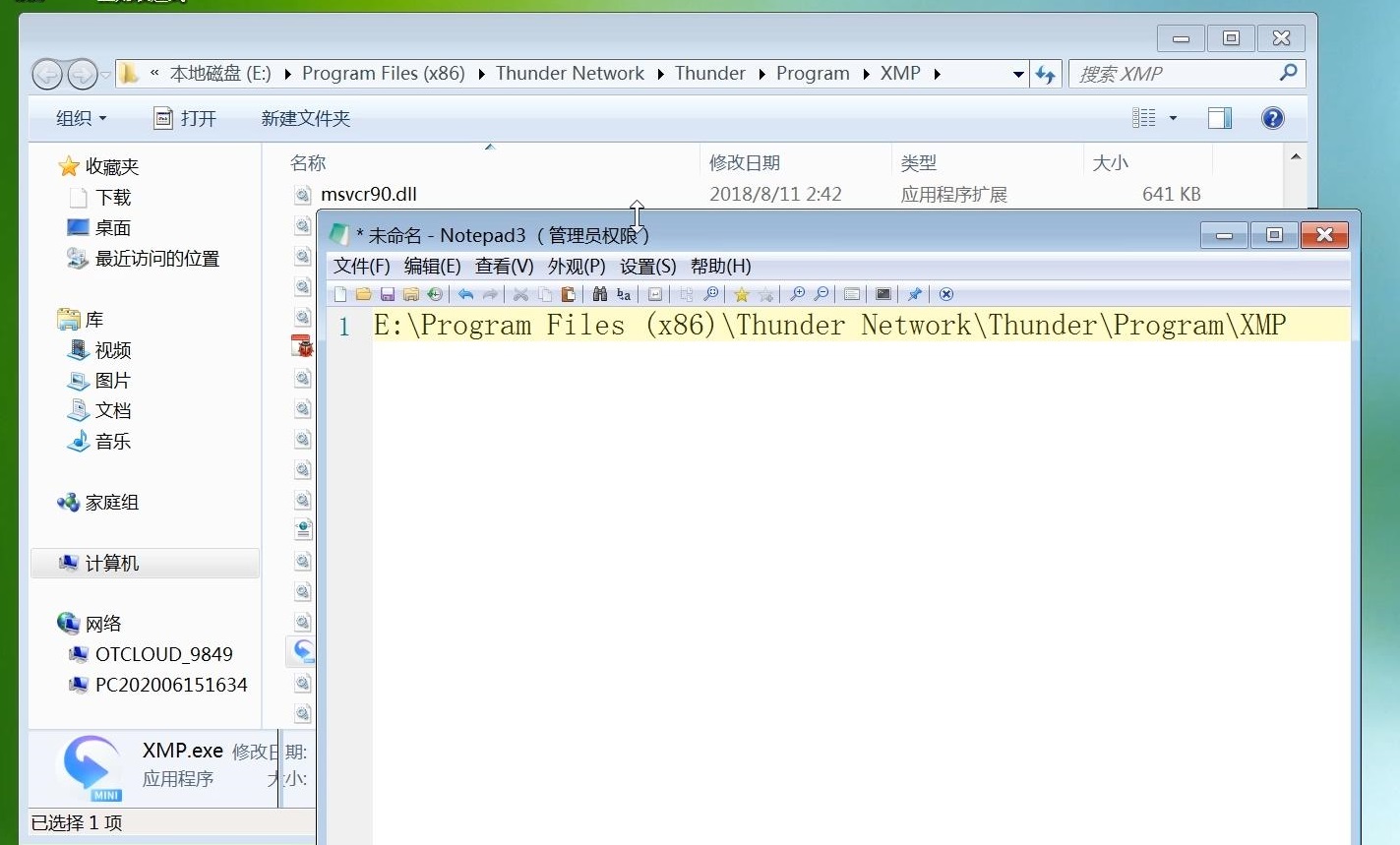Image resolution: width=1400 pixels, height=845 pixels.
Task: Open Replace with the 'ba' icon
Action: [x=624, y=294]
